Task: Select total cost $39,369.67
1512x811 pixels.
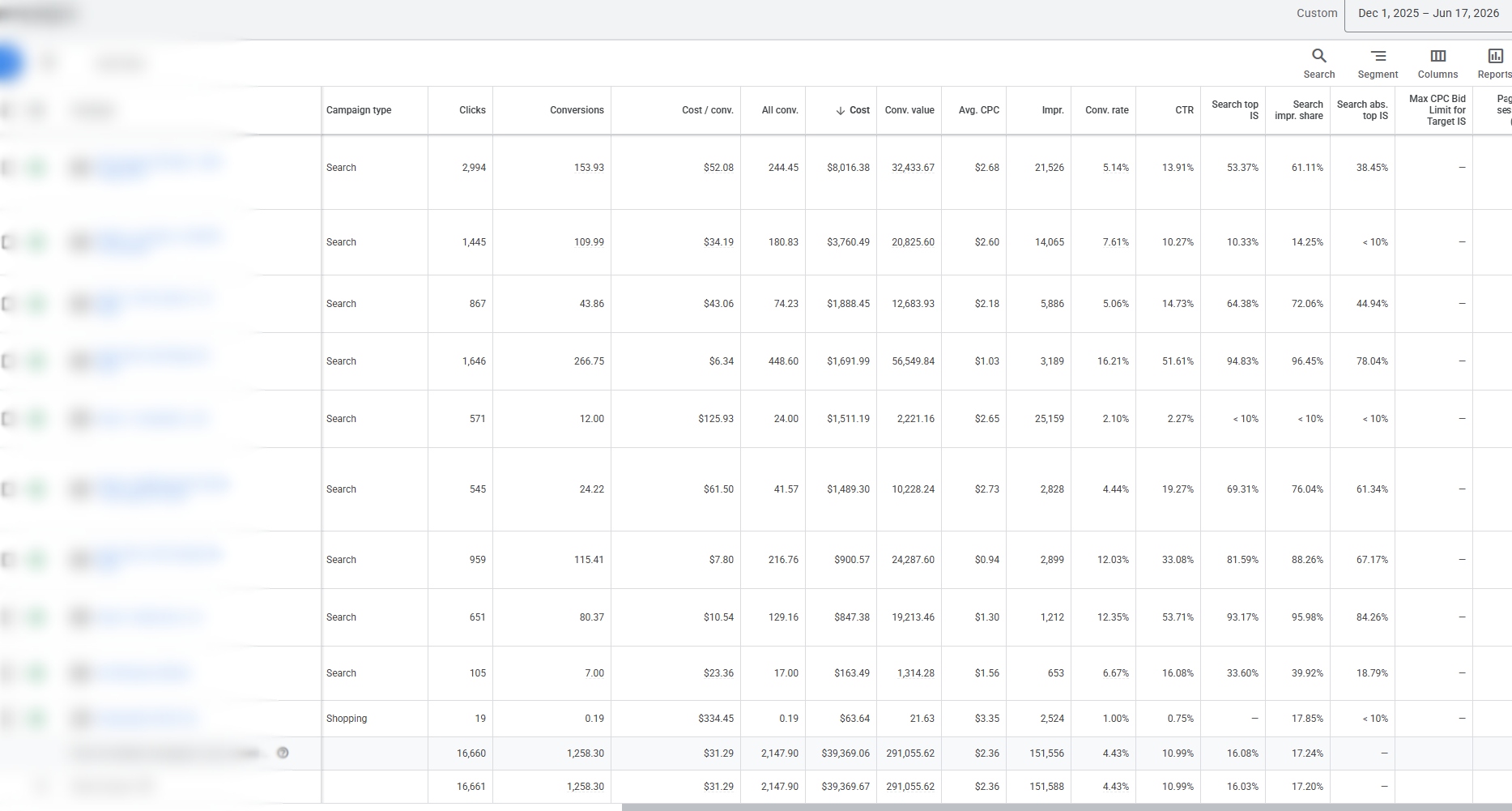Action: (845, 787)
